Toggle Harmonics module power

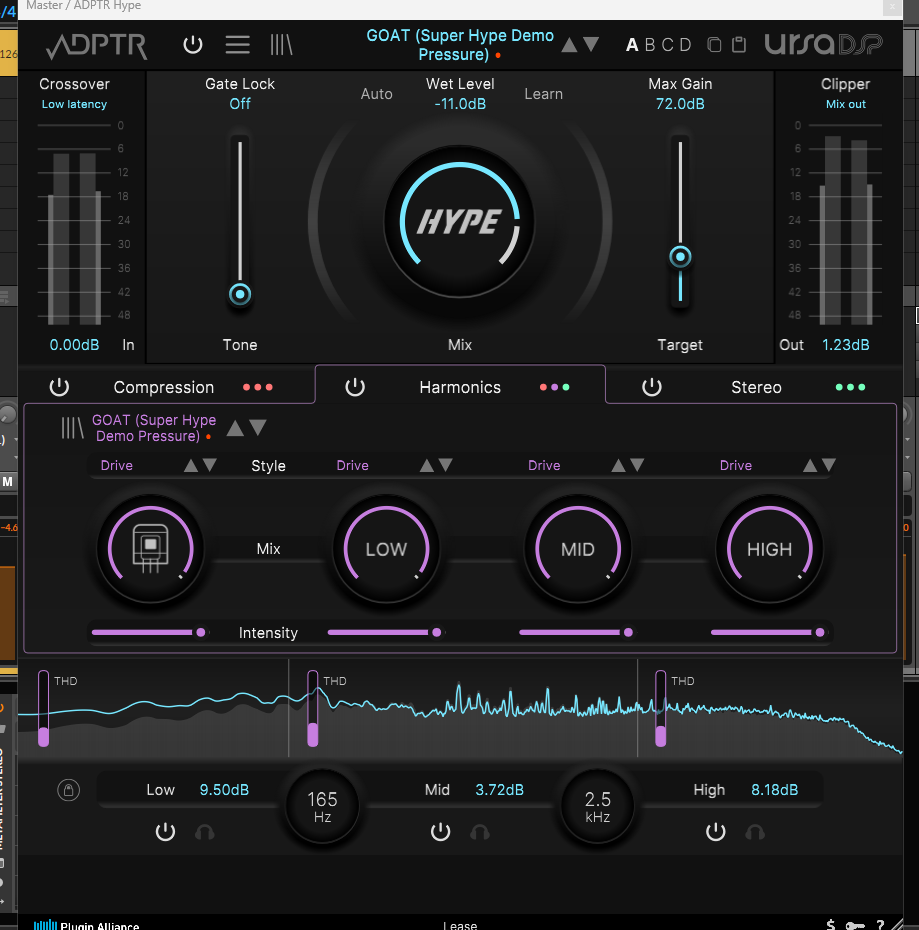click(355, 387)
